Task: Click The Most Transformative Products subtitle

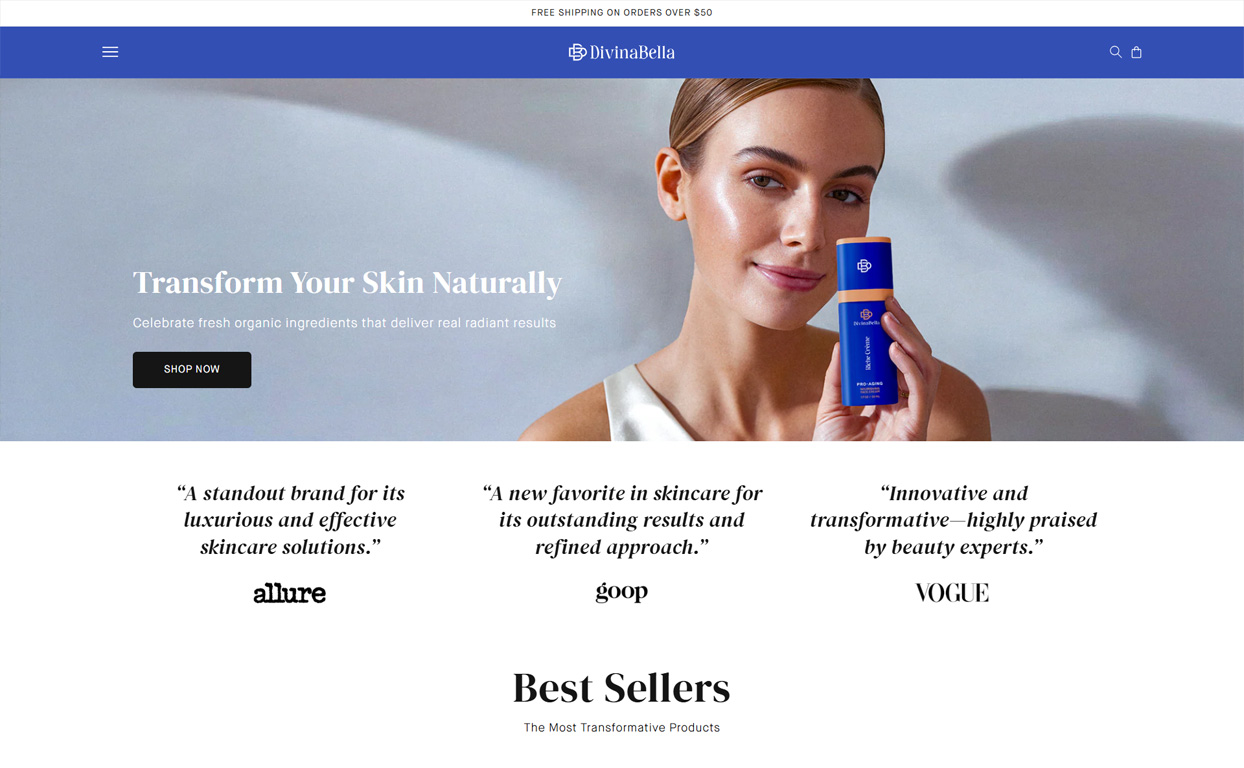Action: click(x=622, y=728)
